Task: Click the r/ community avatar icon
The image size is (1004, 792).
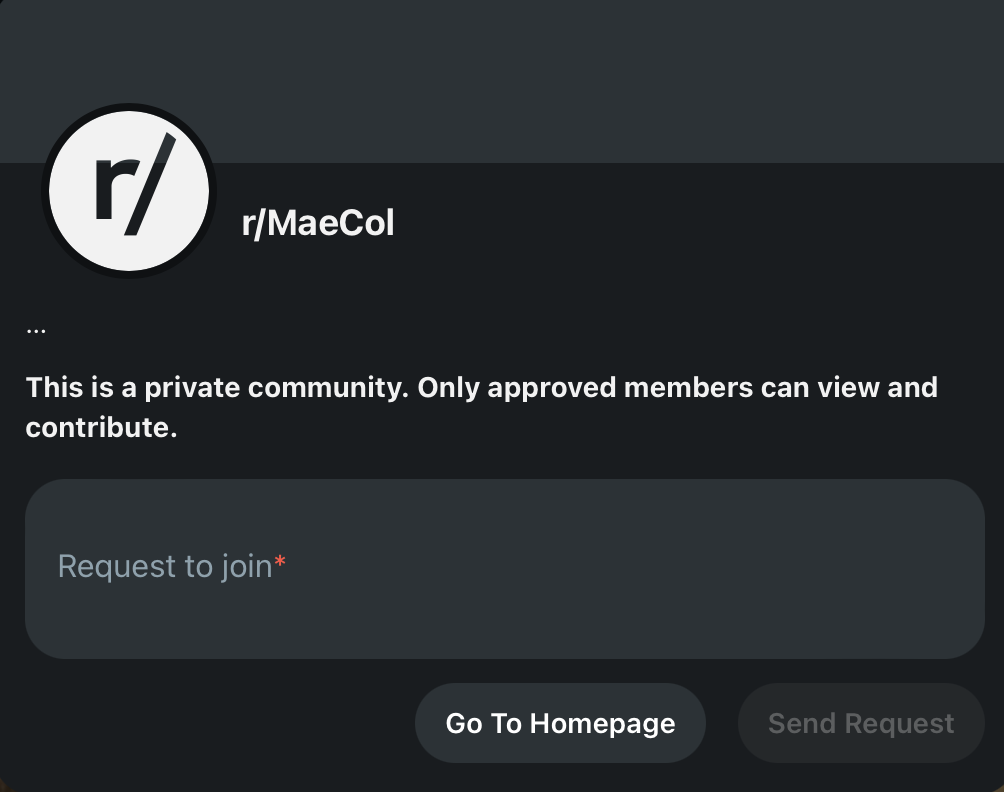Action: pyautogui.click(x=129, y=190)
